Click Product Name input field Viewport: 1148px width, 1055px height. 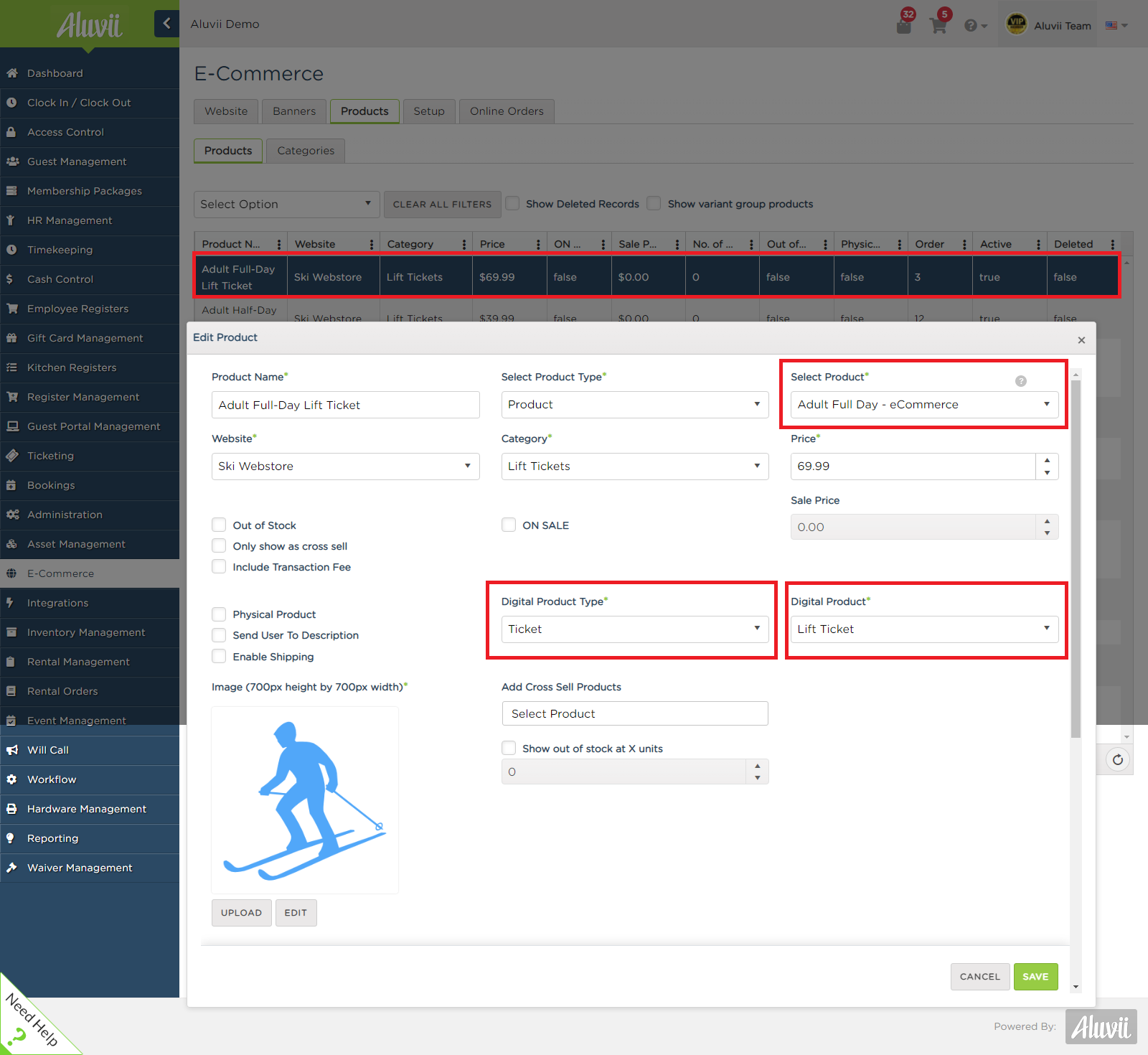[x=345, y=405]
